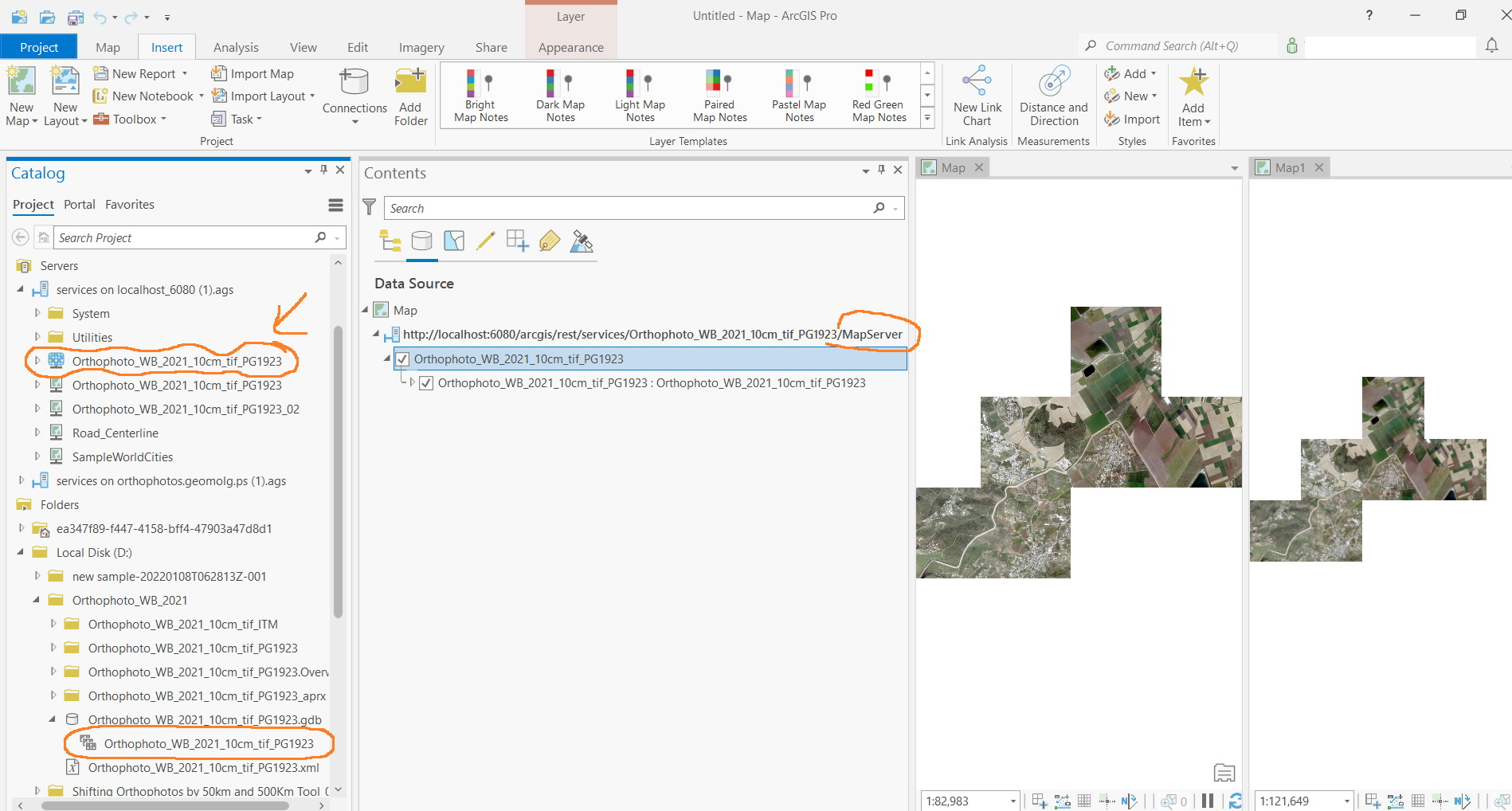Image resolution: width=1512 pixels, height=811 pixels.
Task: Expand the Road_Centerline service item
Action: pyautogui.click(x=37, y=433)
